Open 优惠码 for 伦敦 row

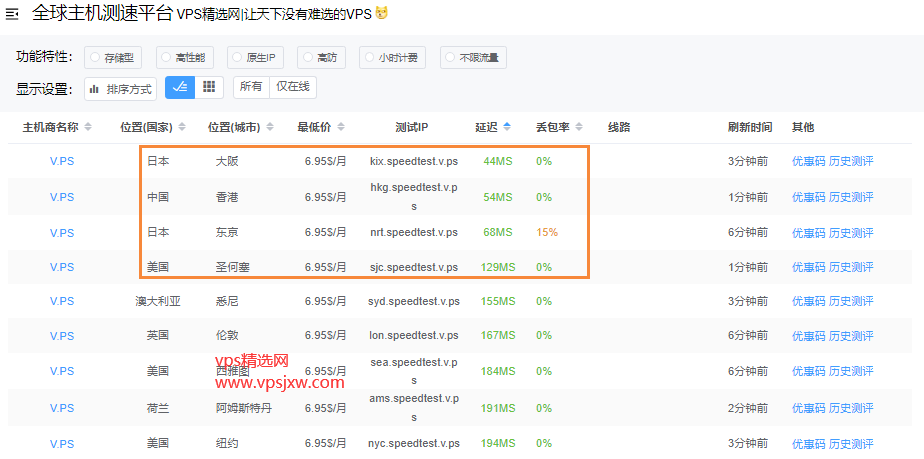pos(808,336)
